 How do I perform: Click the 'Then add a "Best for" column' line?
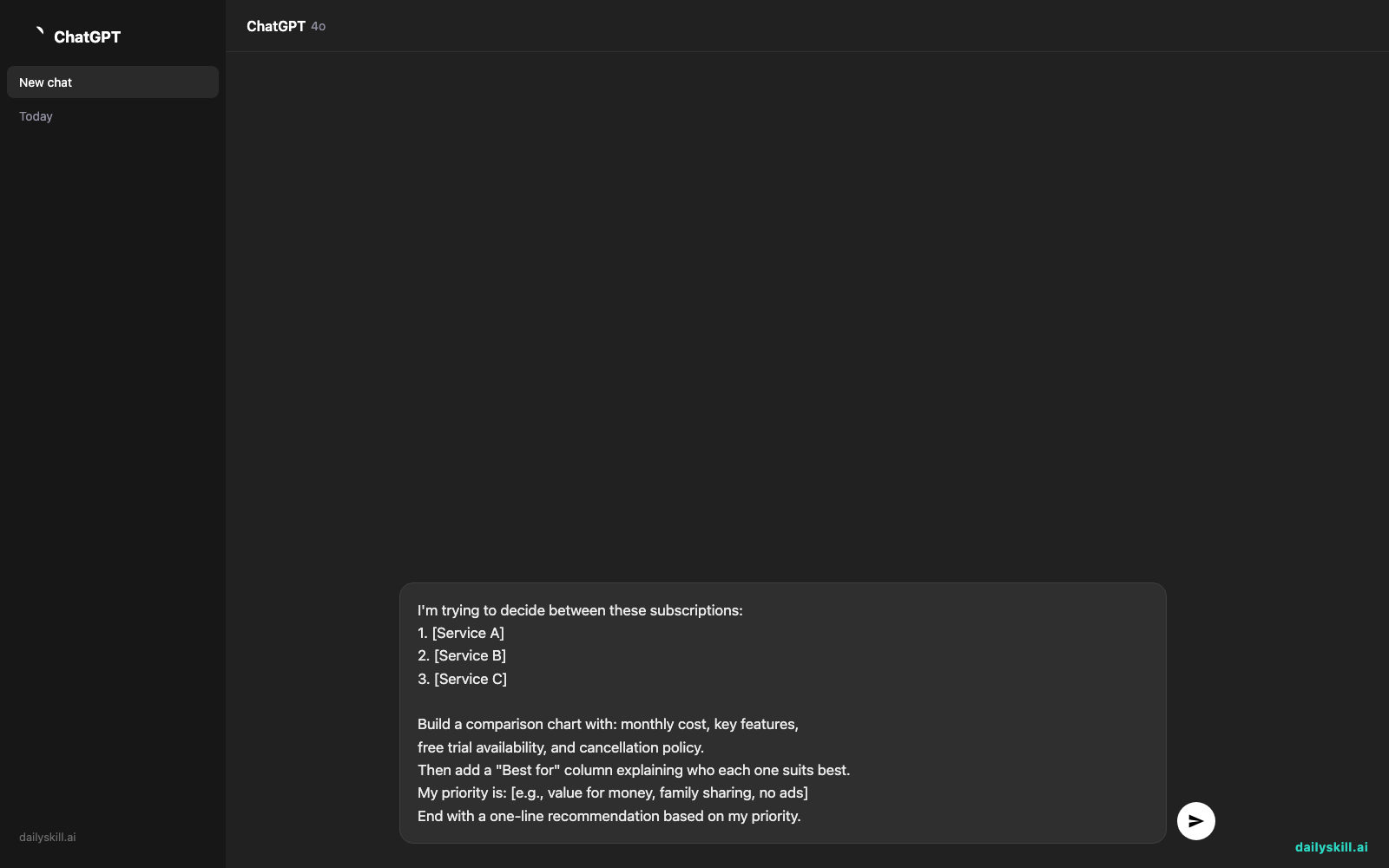click(634, 770)
